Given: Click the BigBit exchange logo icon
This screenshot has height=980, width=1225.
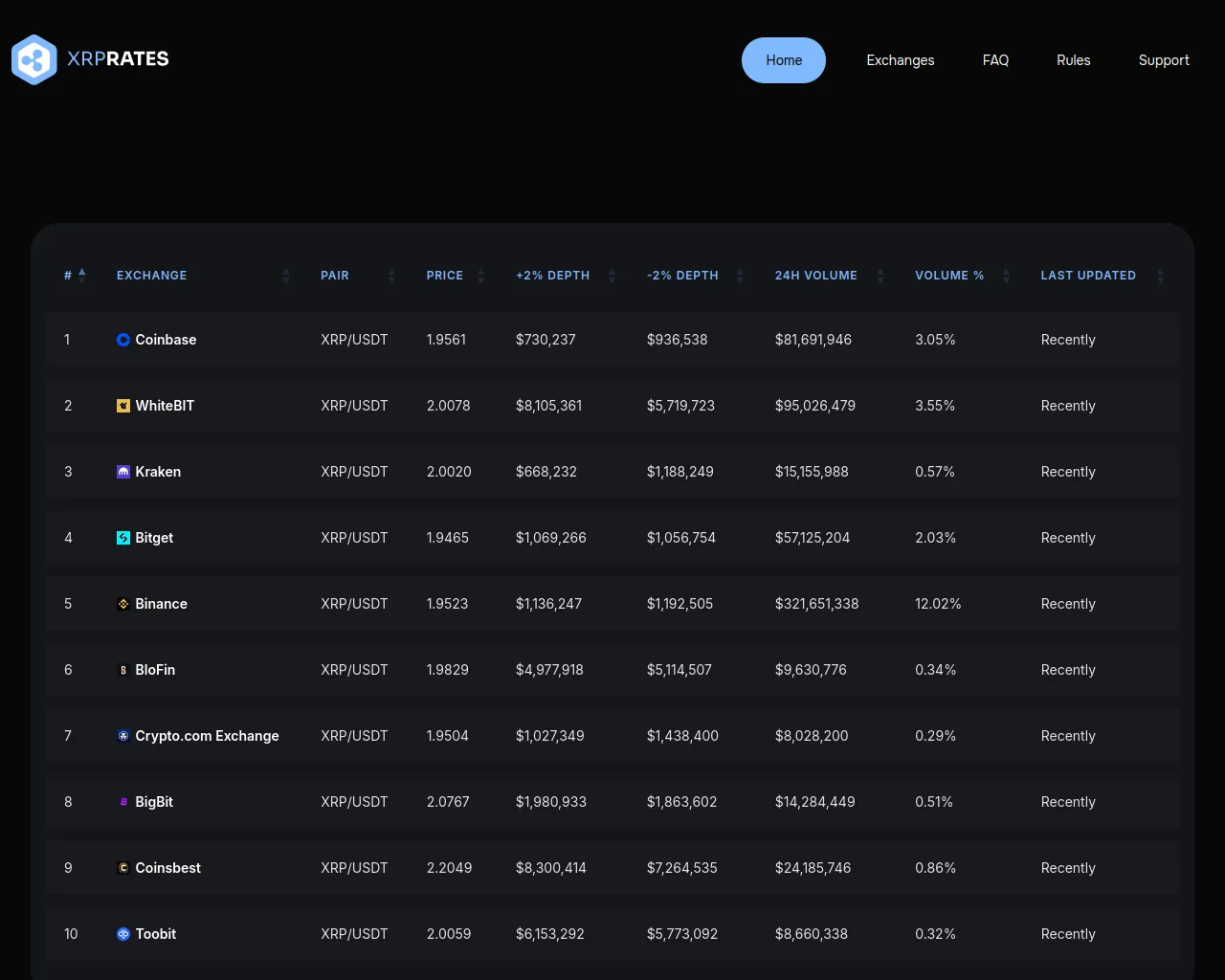Looking at the screenshot, I should click(x=123, y=802).
